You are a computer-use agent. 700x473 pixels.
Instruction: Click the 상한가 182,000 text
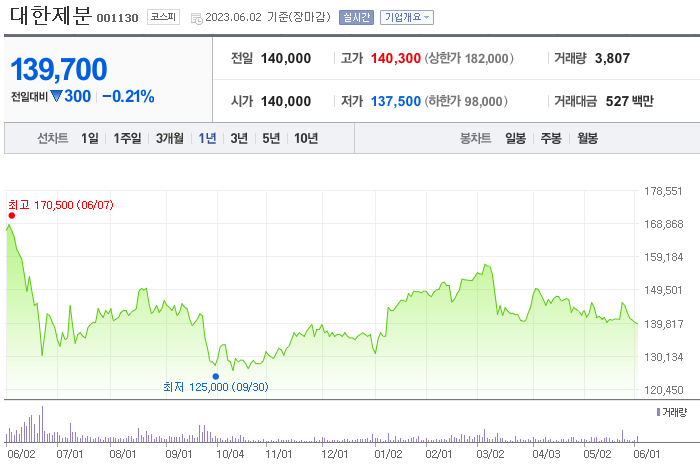point(469,58)
